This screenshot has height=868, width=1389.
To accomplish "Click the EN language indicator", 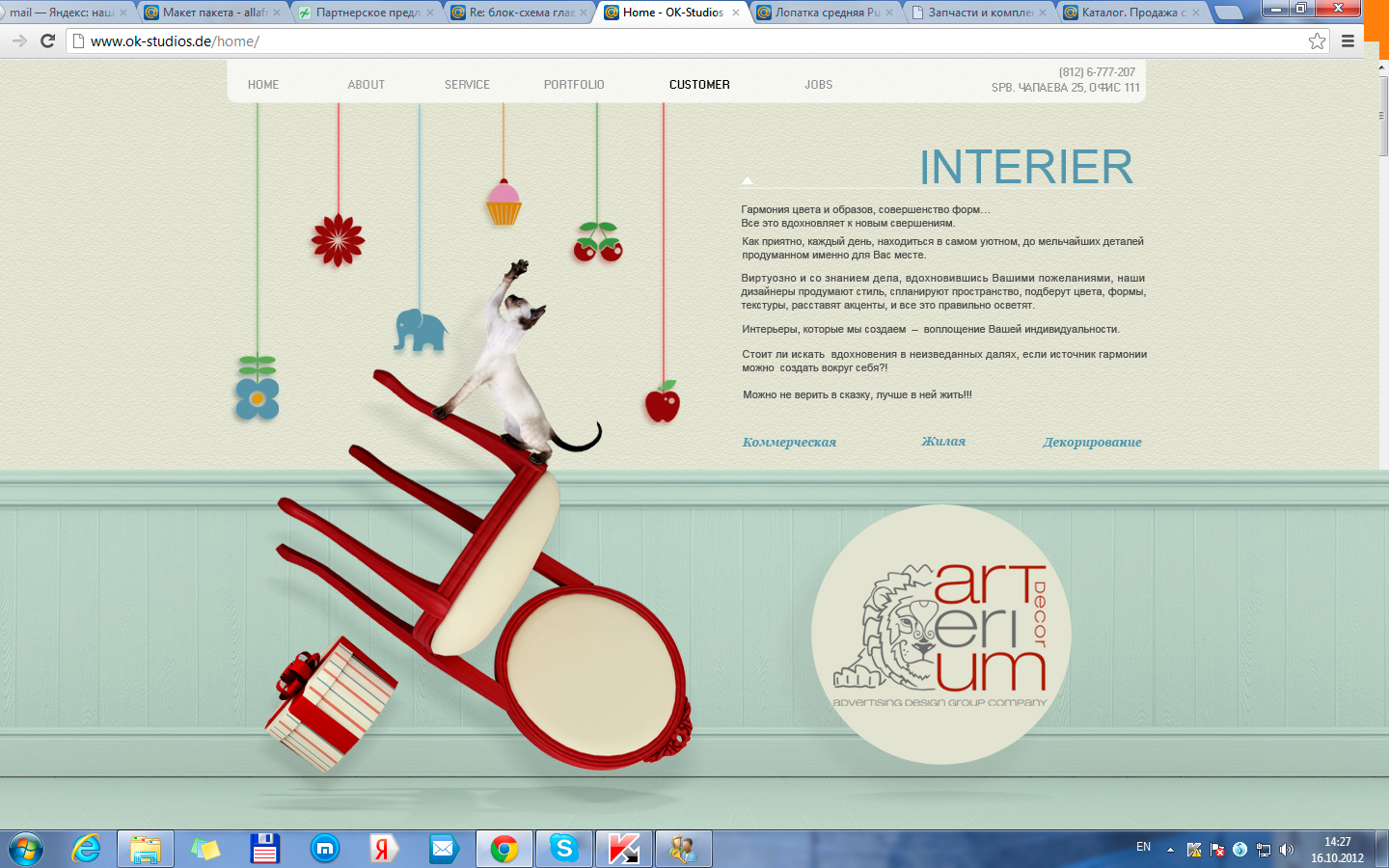I will pyautogui.click(x=1143, y=847).
